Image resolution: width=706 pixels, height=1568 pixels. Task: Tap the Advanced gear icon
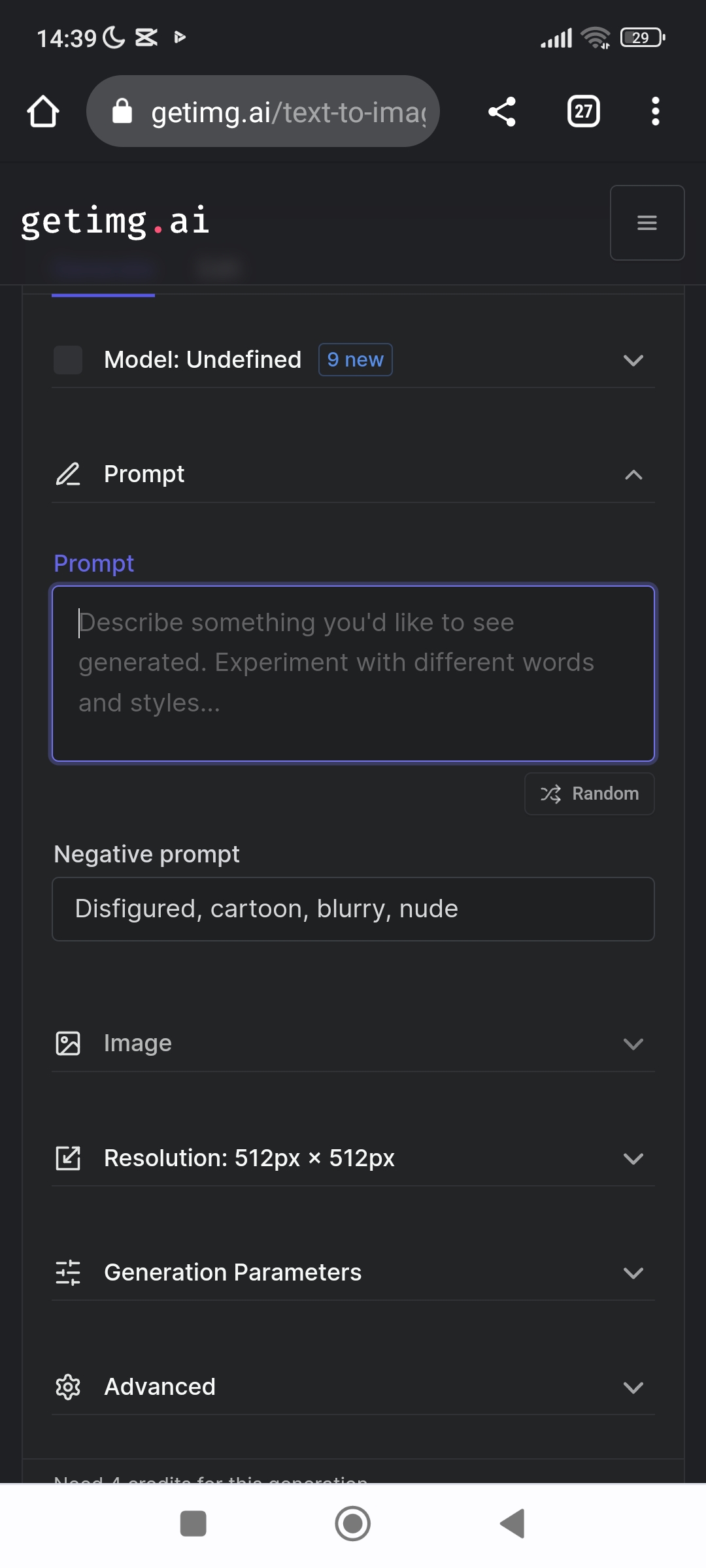click(x=68, y=1387)
